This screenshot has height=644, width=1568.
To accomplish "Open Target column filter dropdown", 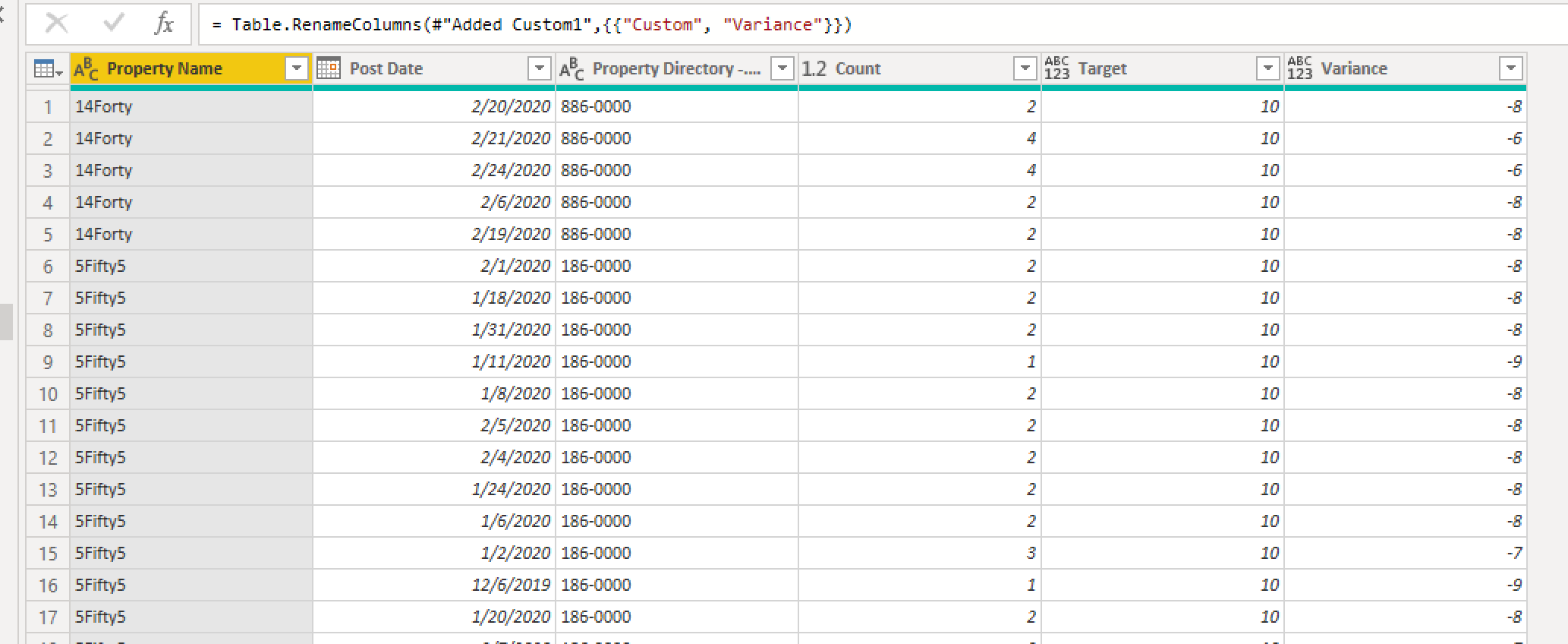I will click(1268, 69).
